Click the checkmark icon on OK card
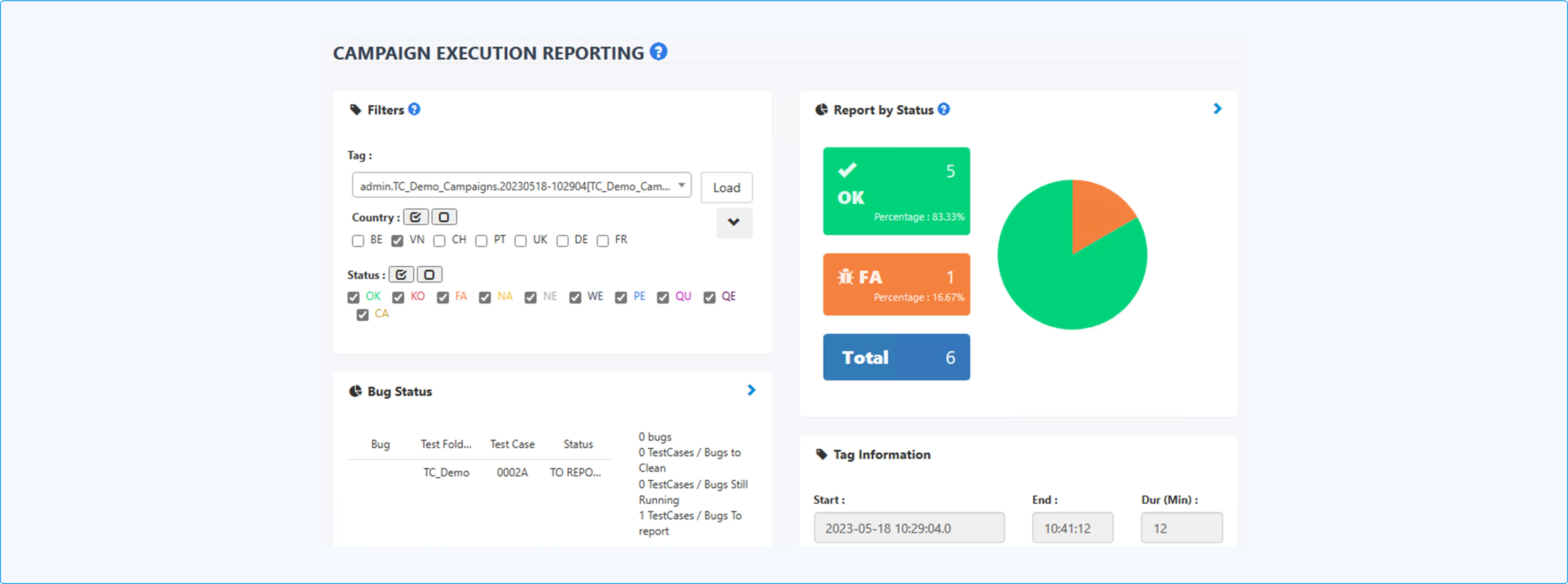 tap(847, 170)
